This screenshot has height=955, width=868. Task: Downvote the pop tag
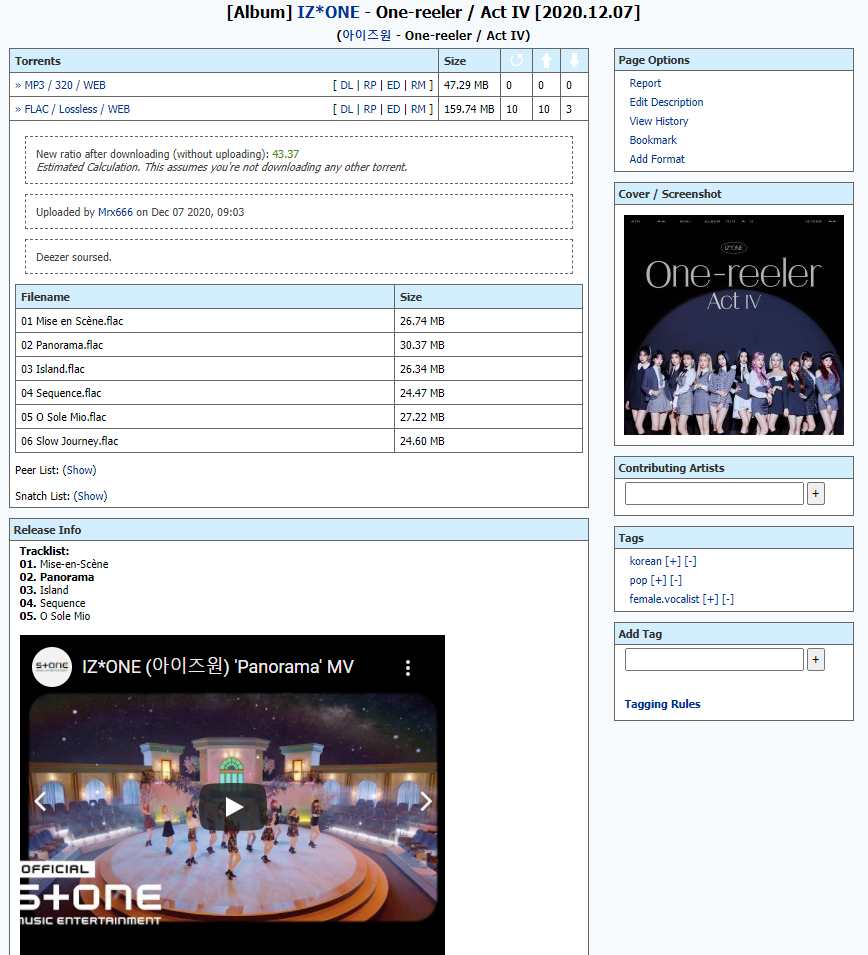676,581
